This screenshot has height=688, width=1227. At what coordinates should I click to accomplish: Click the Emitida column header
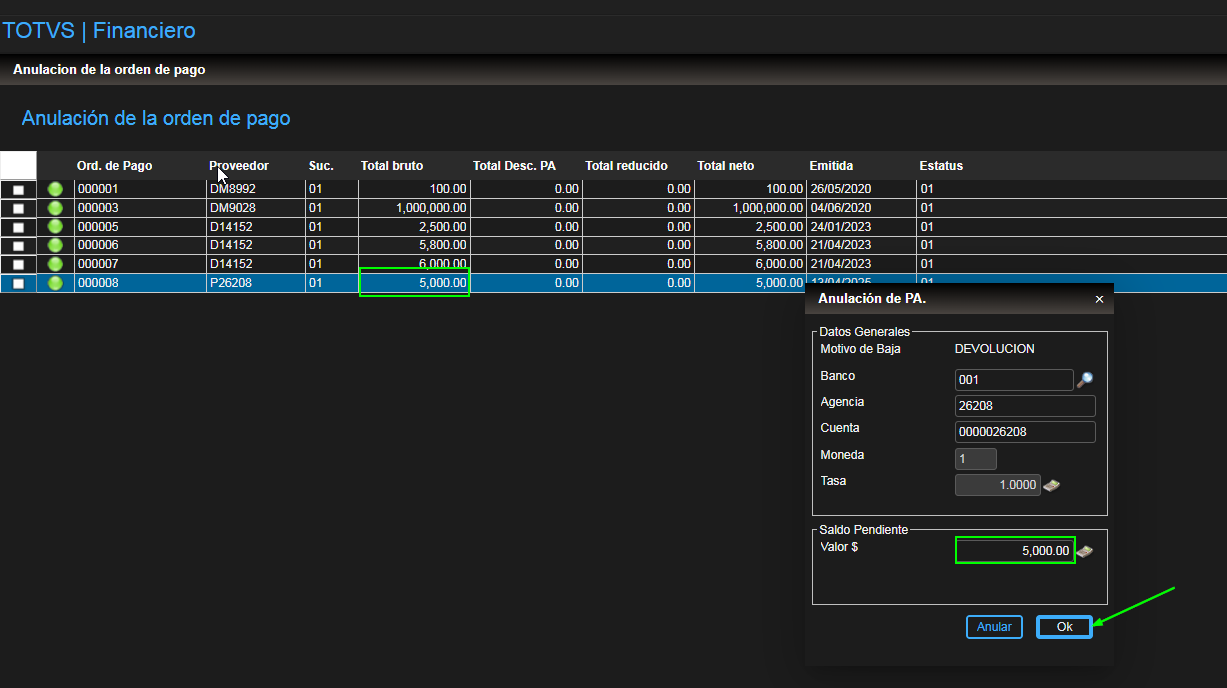coord(831,166)
